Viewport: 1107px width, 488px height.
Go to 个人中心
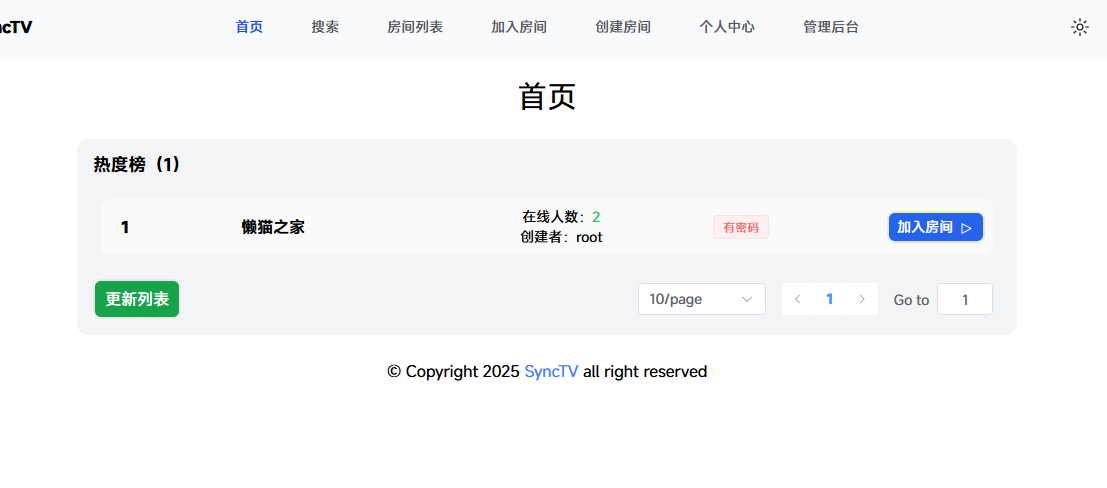click(727, 28)
